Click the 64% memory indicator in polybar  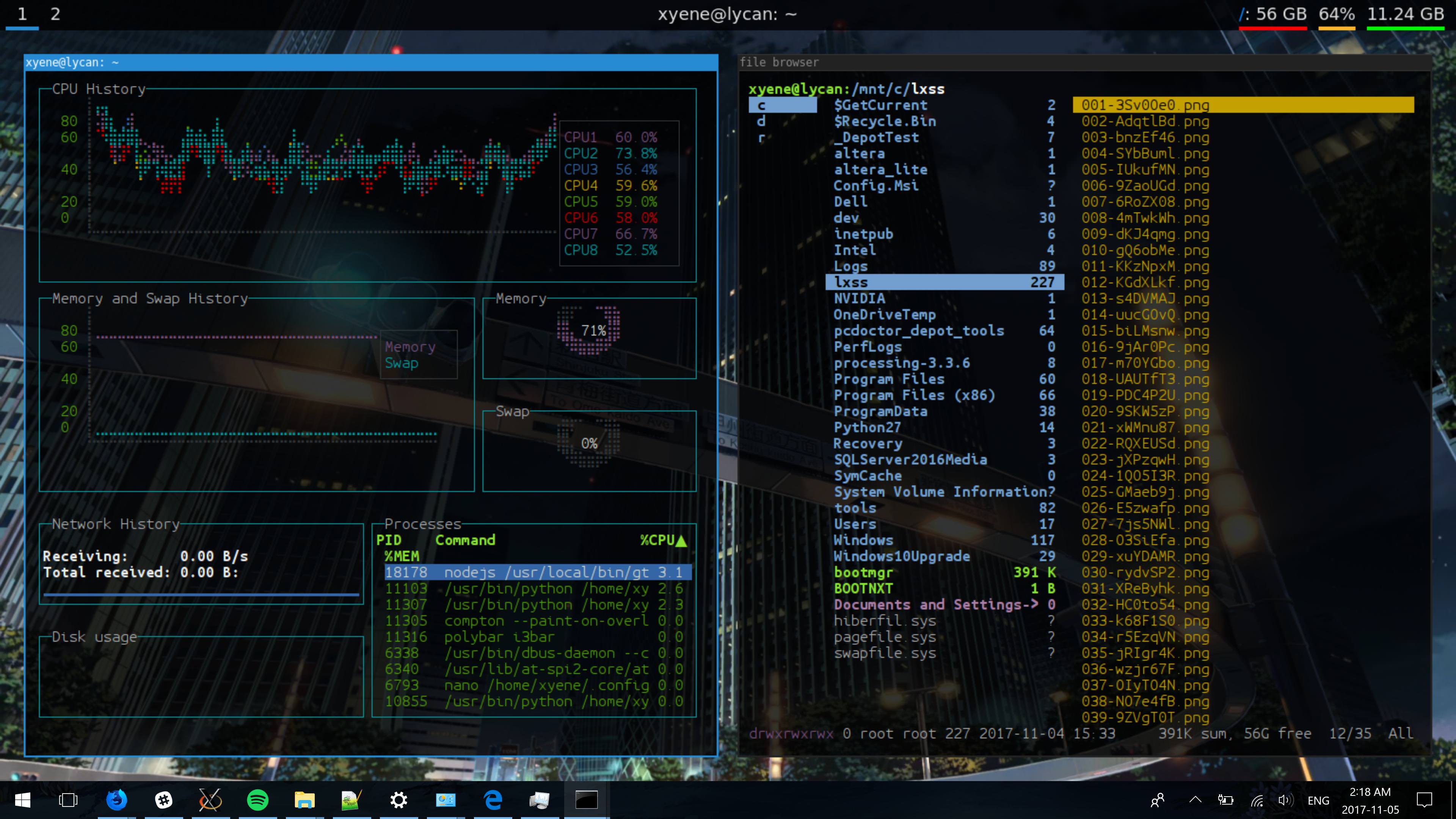[1336, 14]
